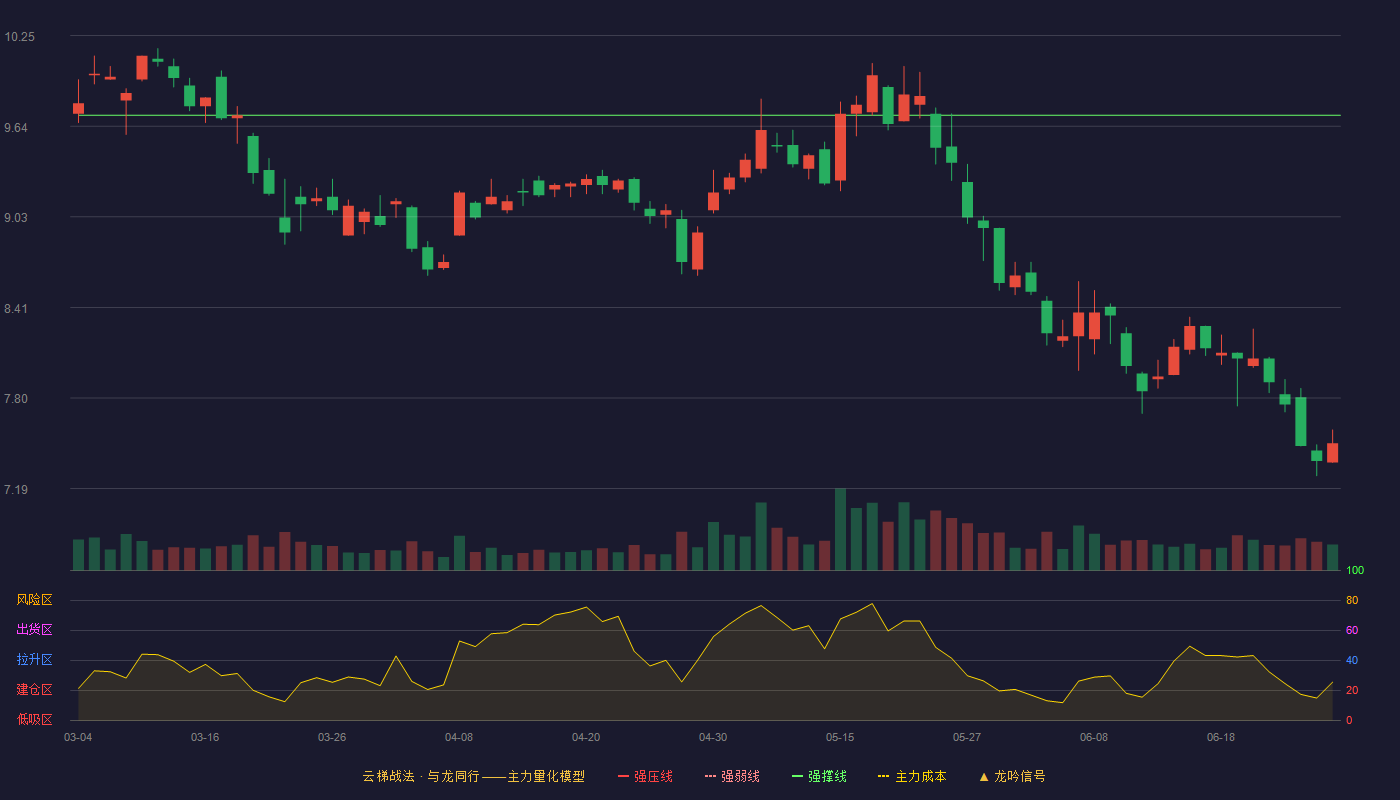
Task: Toggle the 强压线 legend series
Action: pyautogui.click(x=645, y=776)
